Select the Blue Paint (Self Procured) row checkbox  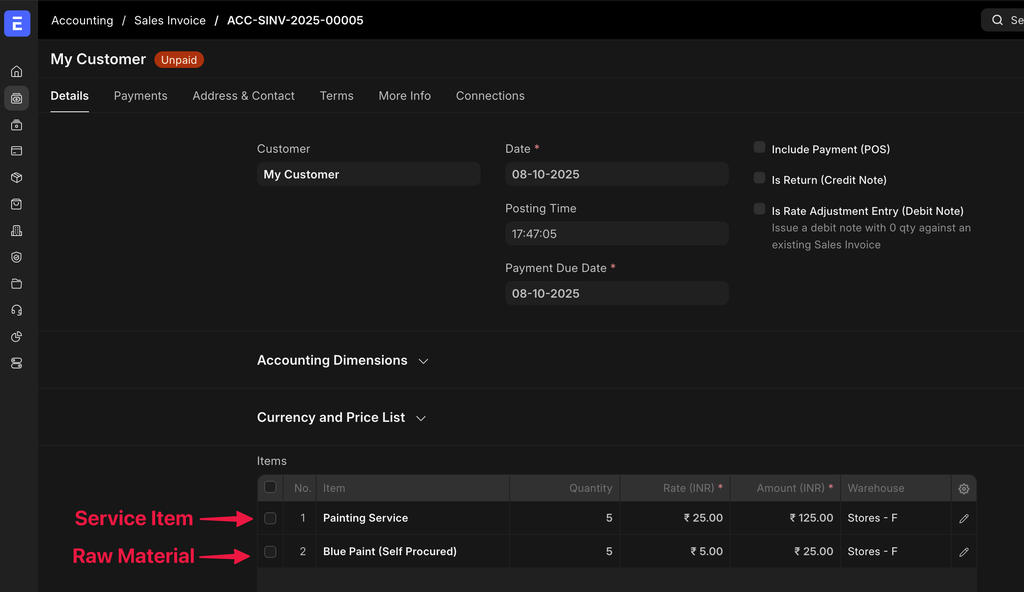pyautogui.click(x=270, y=551)
